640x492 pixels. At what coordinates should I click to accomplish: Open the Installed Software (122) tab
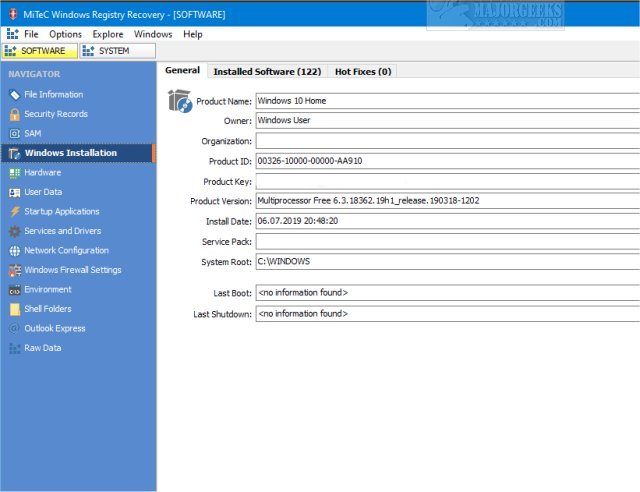pyautogui.click(x=267, y=71)
